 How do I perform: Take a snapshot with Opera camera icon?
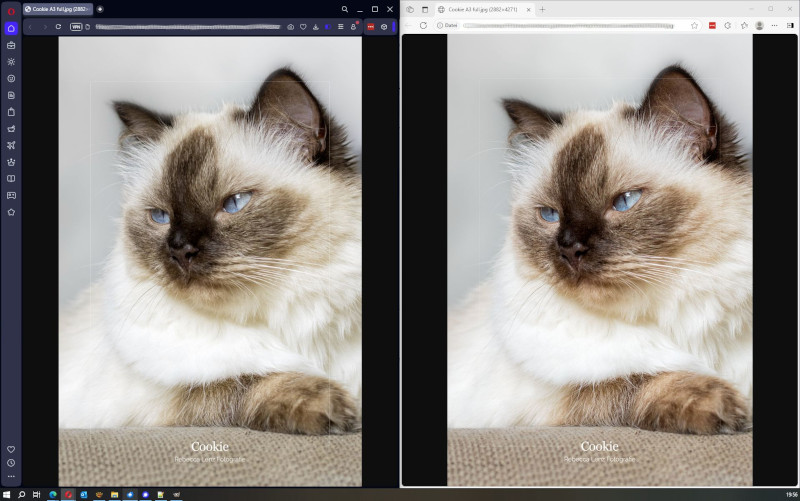(290, 27)
